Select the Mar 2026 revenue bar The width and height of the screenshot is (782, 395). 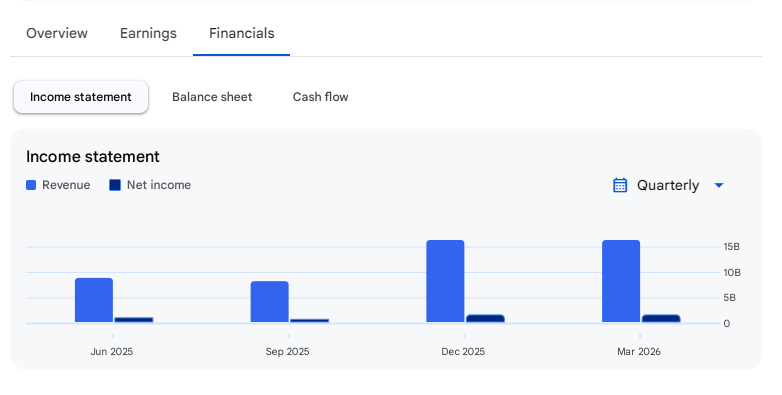click(621, 281)
